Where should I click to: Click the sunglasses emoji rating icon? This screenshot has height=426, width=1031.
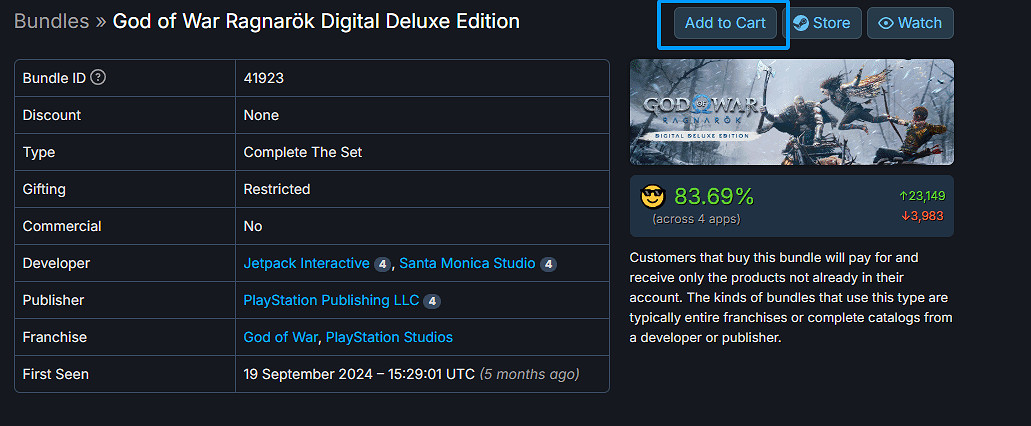pyautogui.click(x=652, y=196)
